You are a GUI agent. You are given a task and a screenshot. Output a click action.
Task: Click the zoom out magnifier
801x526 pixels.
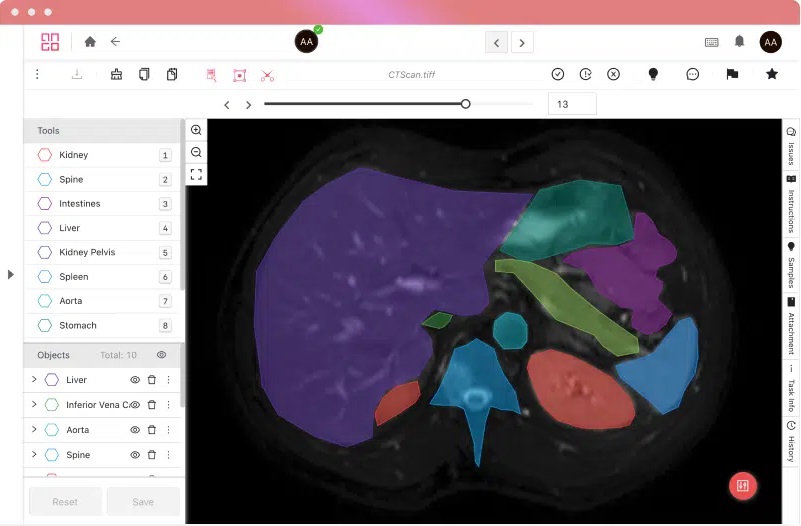[196, 152]
